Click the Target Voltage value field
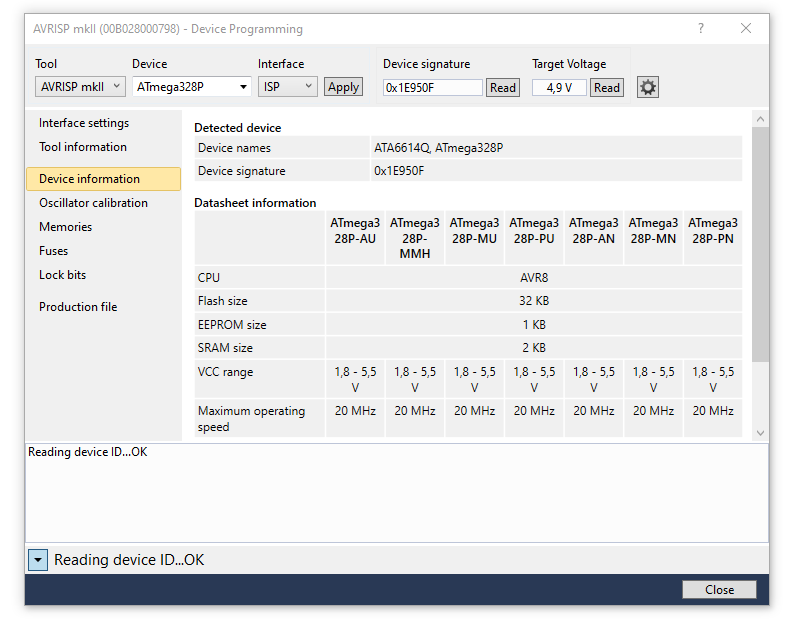This screenshot has height=623, width=795. (x=559, y=88)
